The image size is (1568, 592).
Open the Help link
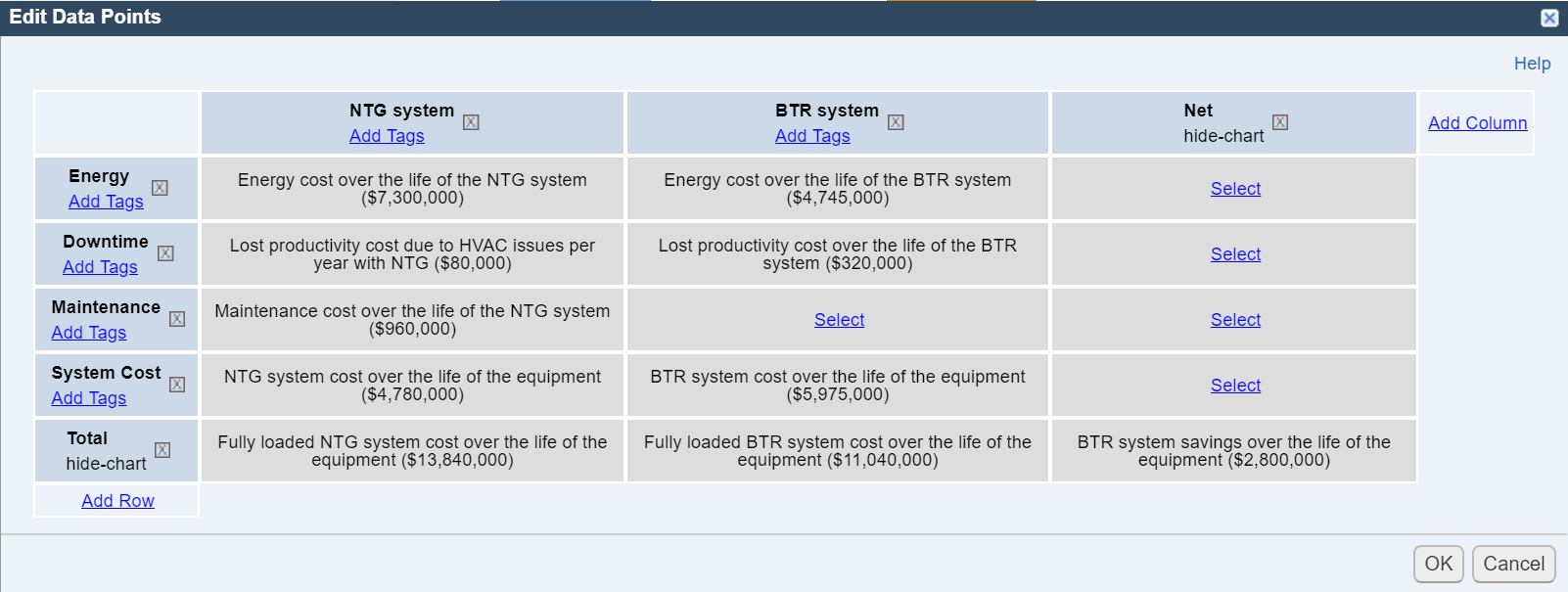tap(1532, 64)
